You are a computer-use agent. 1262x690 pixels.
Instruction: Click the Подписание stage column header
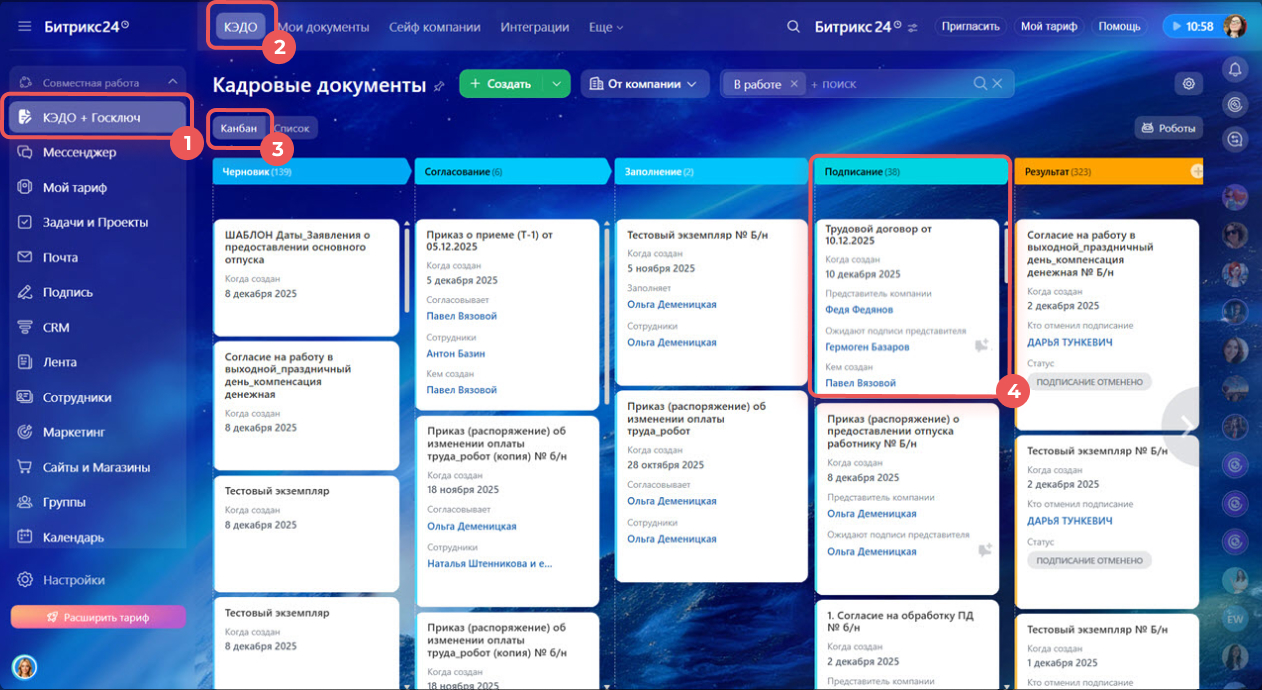pos(908,172)
